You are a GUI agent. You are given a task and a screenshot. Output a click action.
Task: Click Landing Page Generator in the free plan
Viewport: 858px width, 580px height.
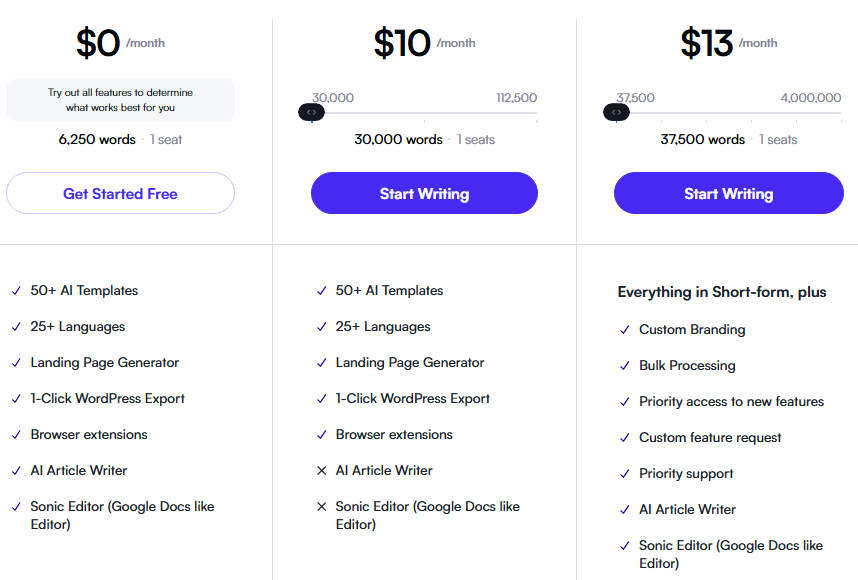click(105, 362)
